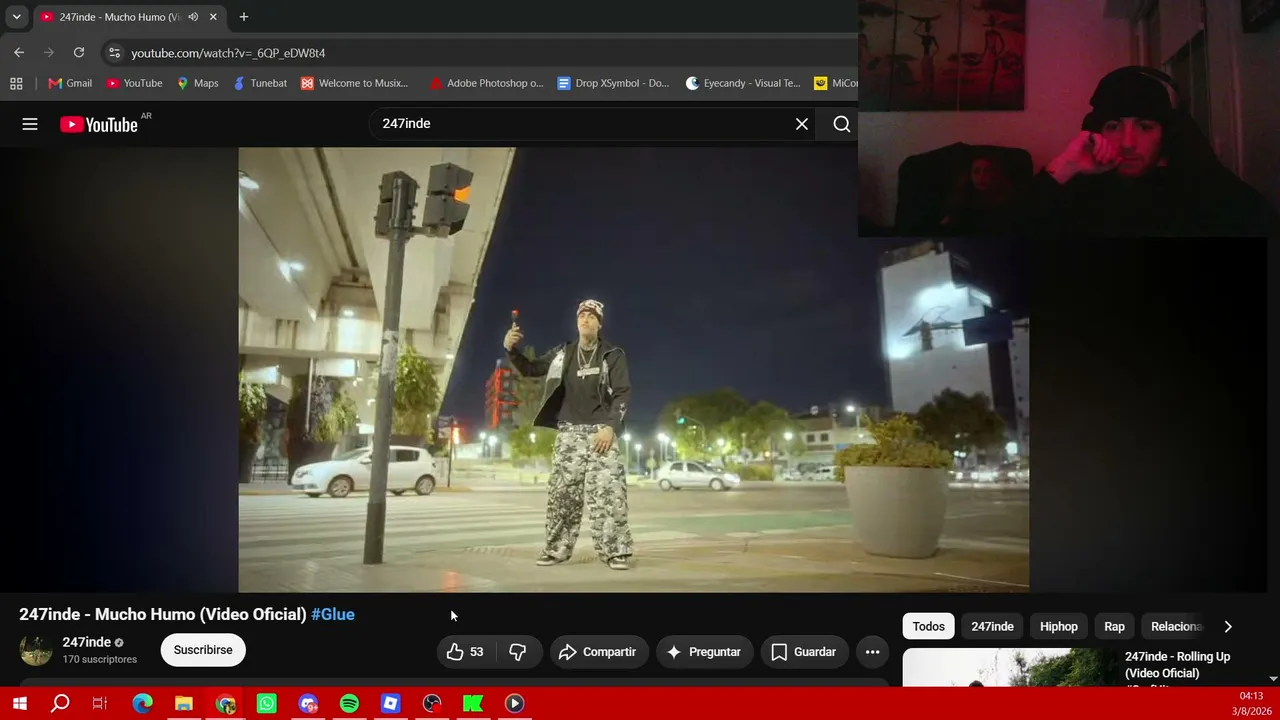Viewport: 1280px width, 720px height.
Task: Open Task View on taskbar
Action: [100, 704]
